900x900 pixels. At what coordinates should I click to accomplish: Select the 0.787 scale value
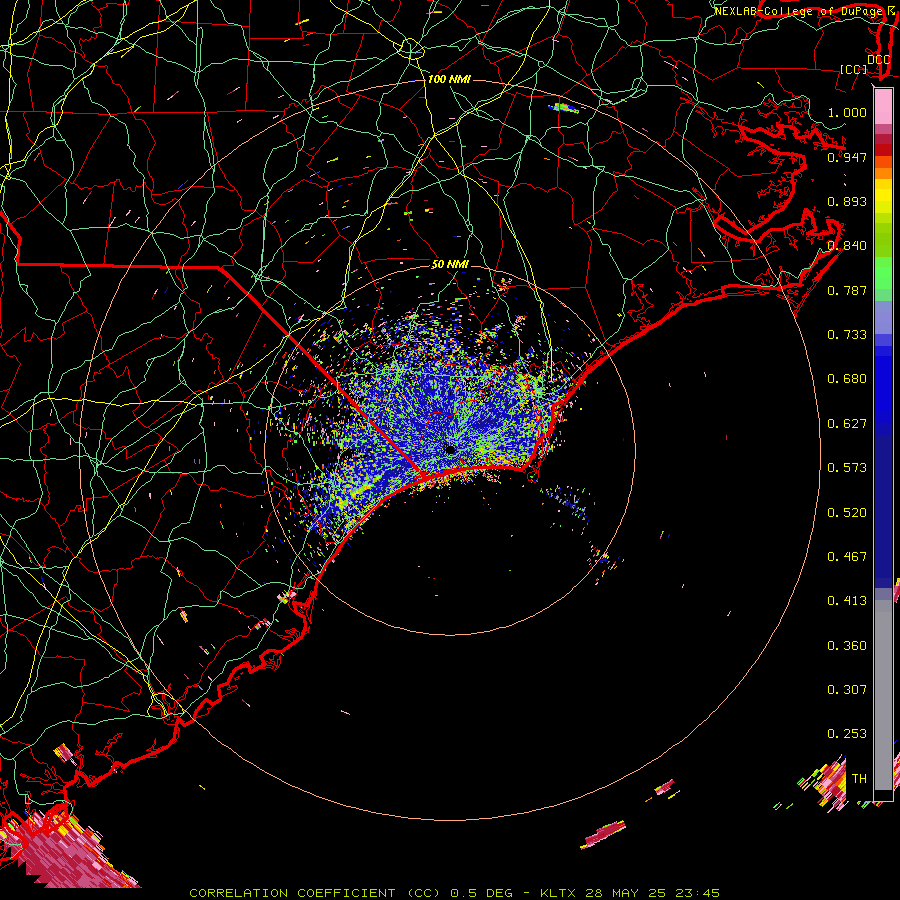(847, 290)
